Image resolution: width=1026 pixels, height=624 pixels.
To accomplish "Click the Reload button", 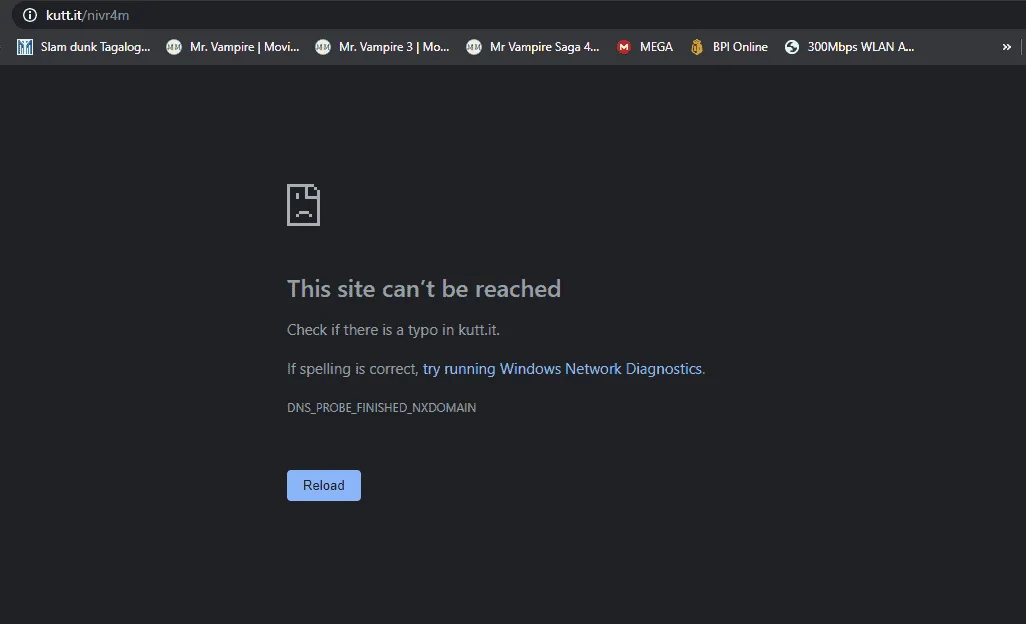I will (324, 485).
